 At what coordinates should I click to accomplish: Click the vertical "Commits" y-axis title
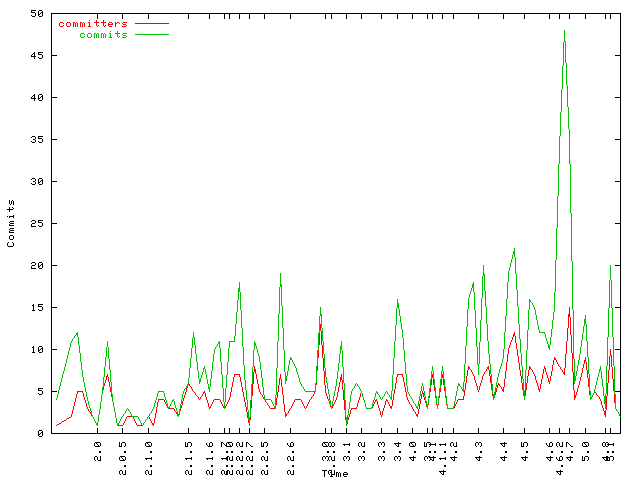(11, 223)
